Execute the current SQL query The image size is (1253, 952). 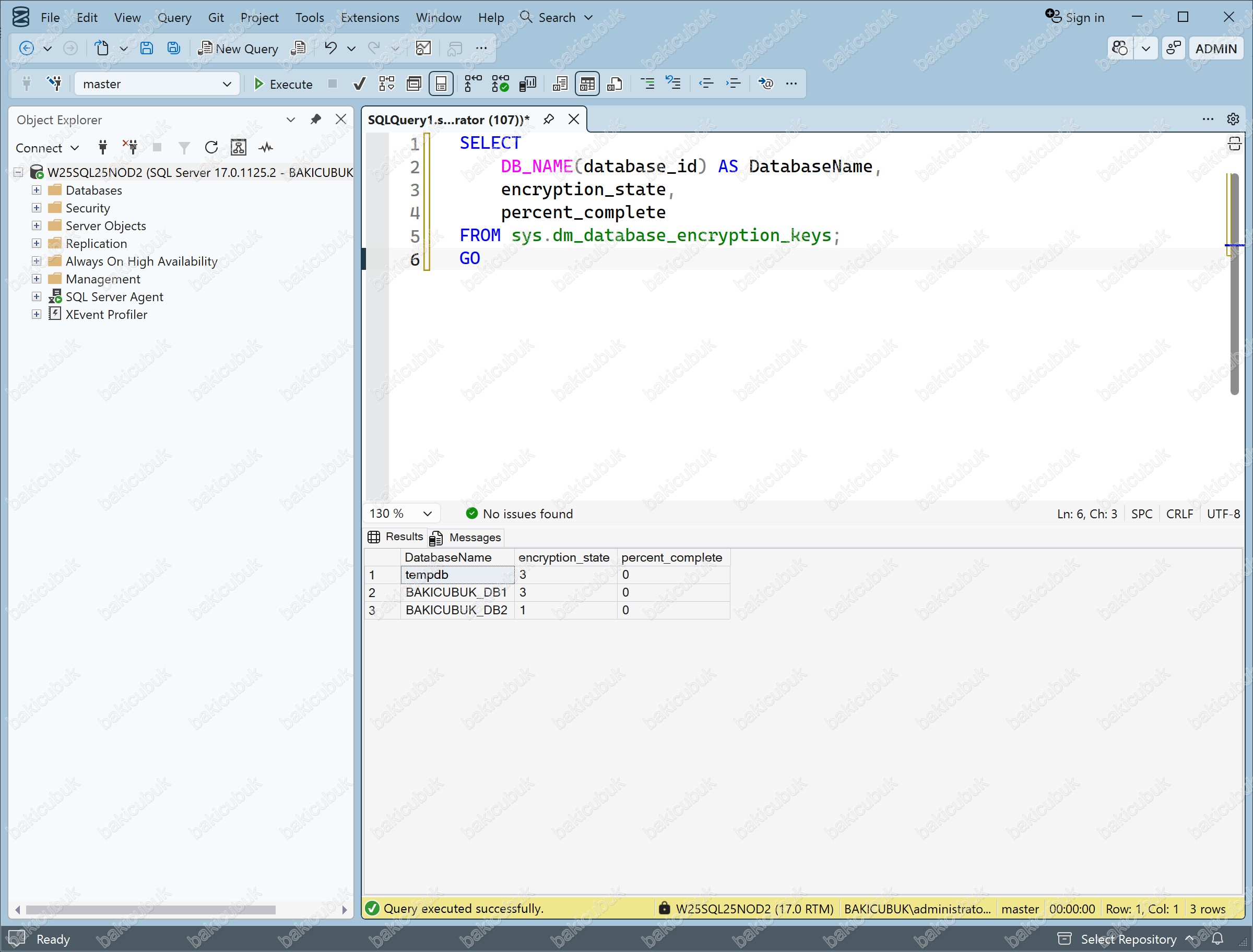tap(283, 84)
